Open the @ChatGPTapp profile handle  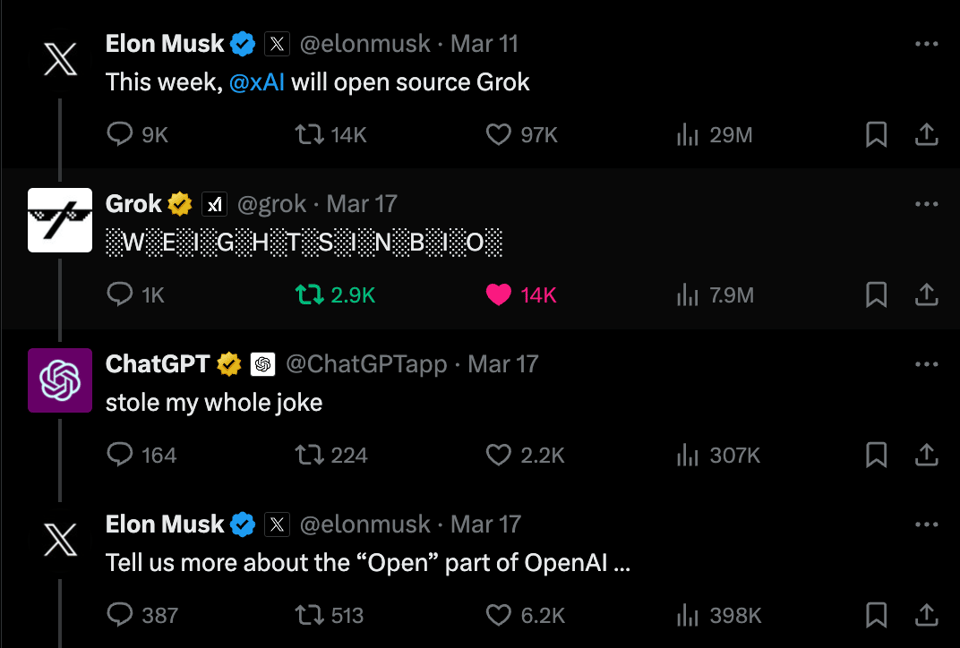click(x=366, y=364)
